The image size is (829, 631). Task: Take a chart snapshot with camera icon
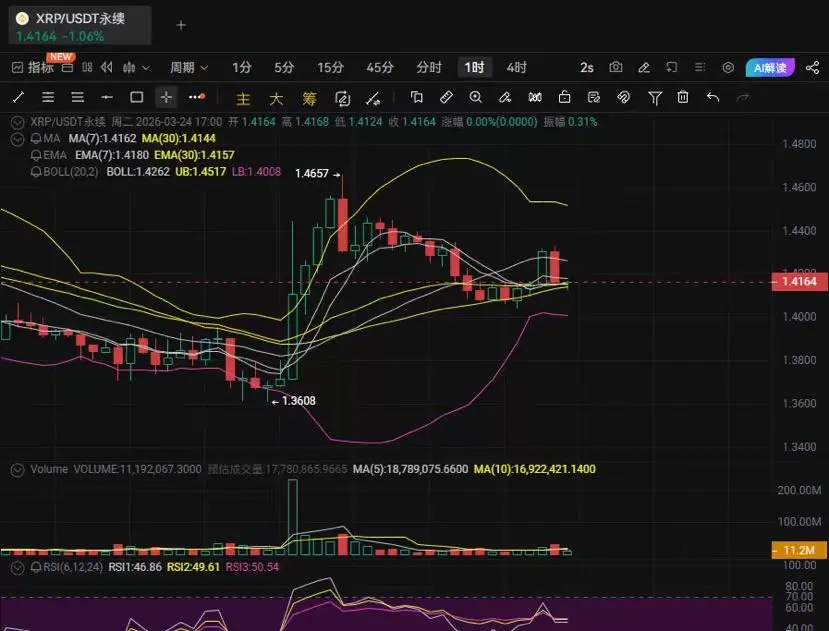(x=615, y=67)
